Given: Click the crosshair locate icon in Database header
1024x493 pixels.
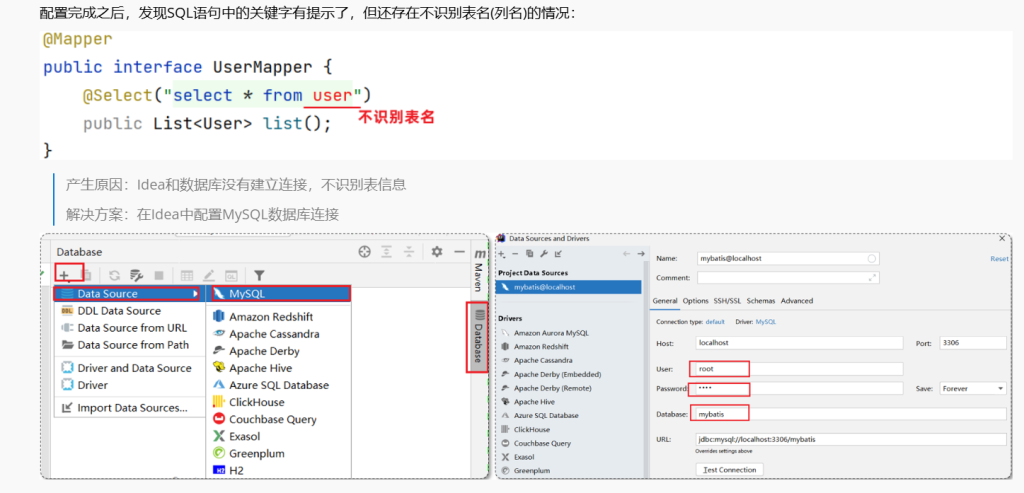Looking at the screenshot, I should coord(365,251).
